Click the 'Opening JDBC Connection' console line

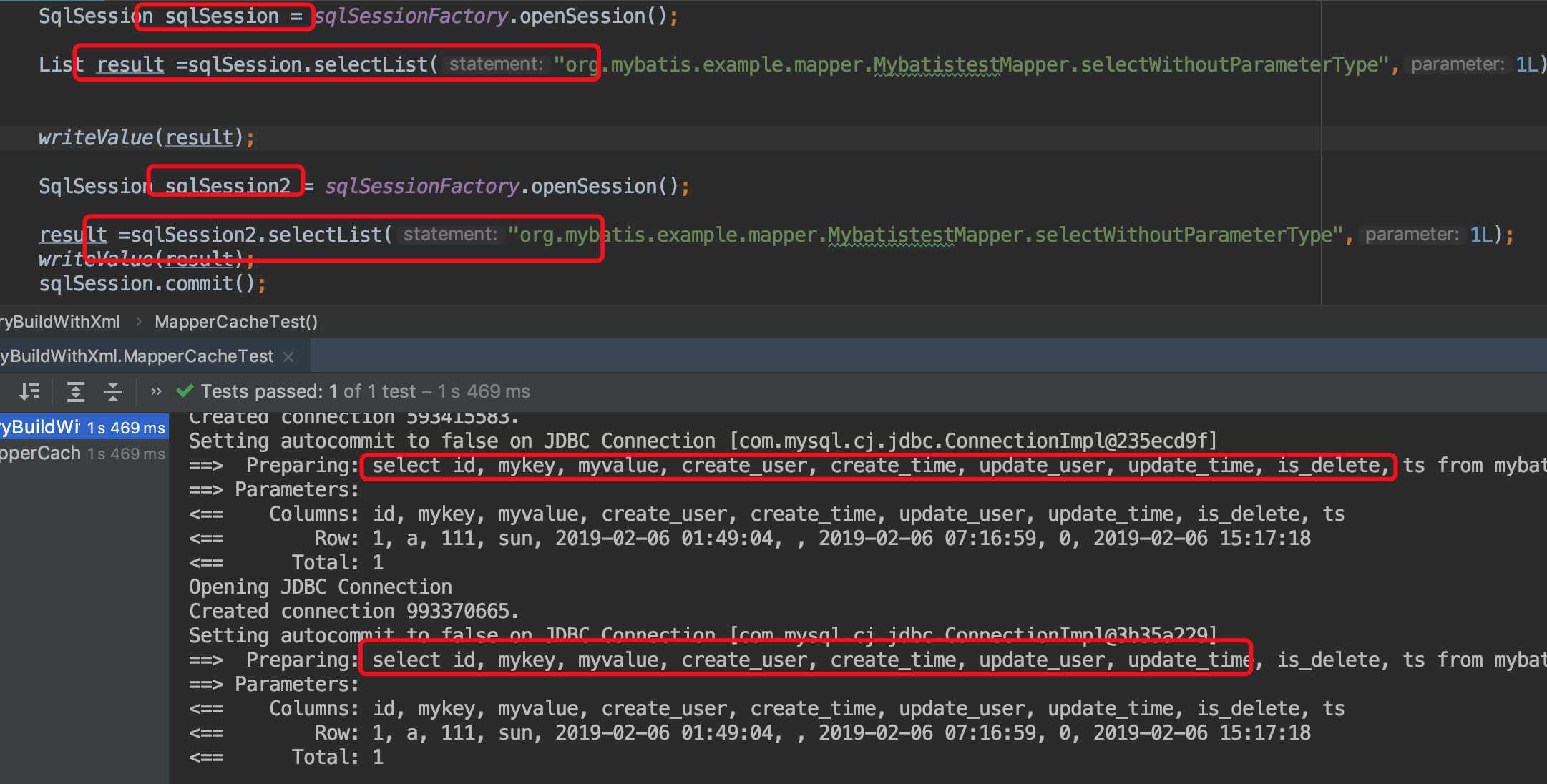click(321, 587)
